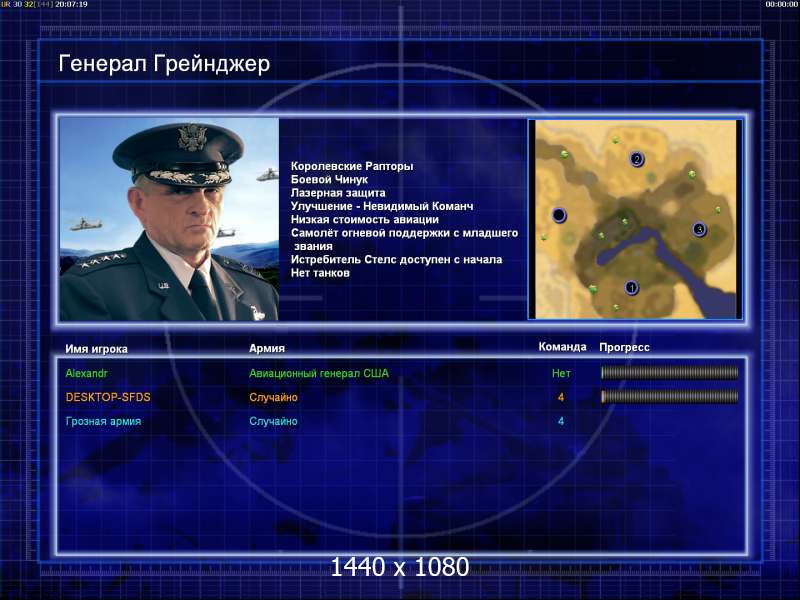Click 'Самолёт огневой поддержки с младшего' line
This screenshot has height=600, width=800.
(405, 233)
